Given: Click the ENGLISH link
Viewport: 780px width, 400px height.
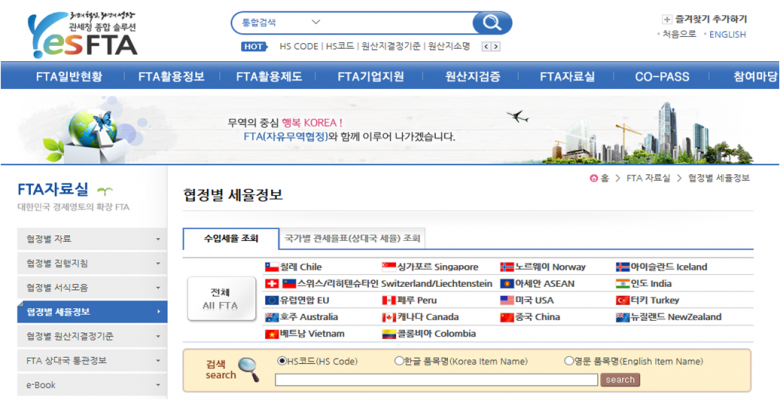Looking at the screenshot, I should pos(728,34).
